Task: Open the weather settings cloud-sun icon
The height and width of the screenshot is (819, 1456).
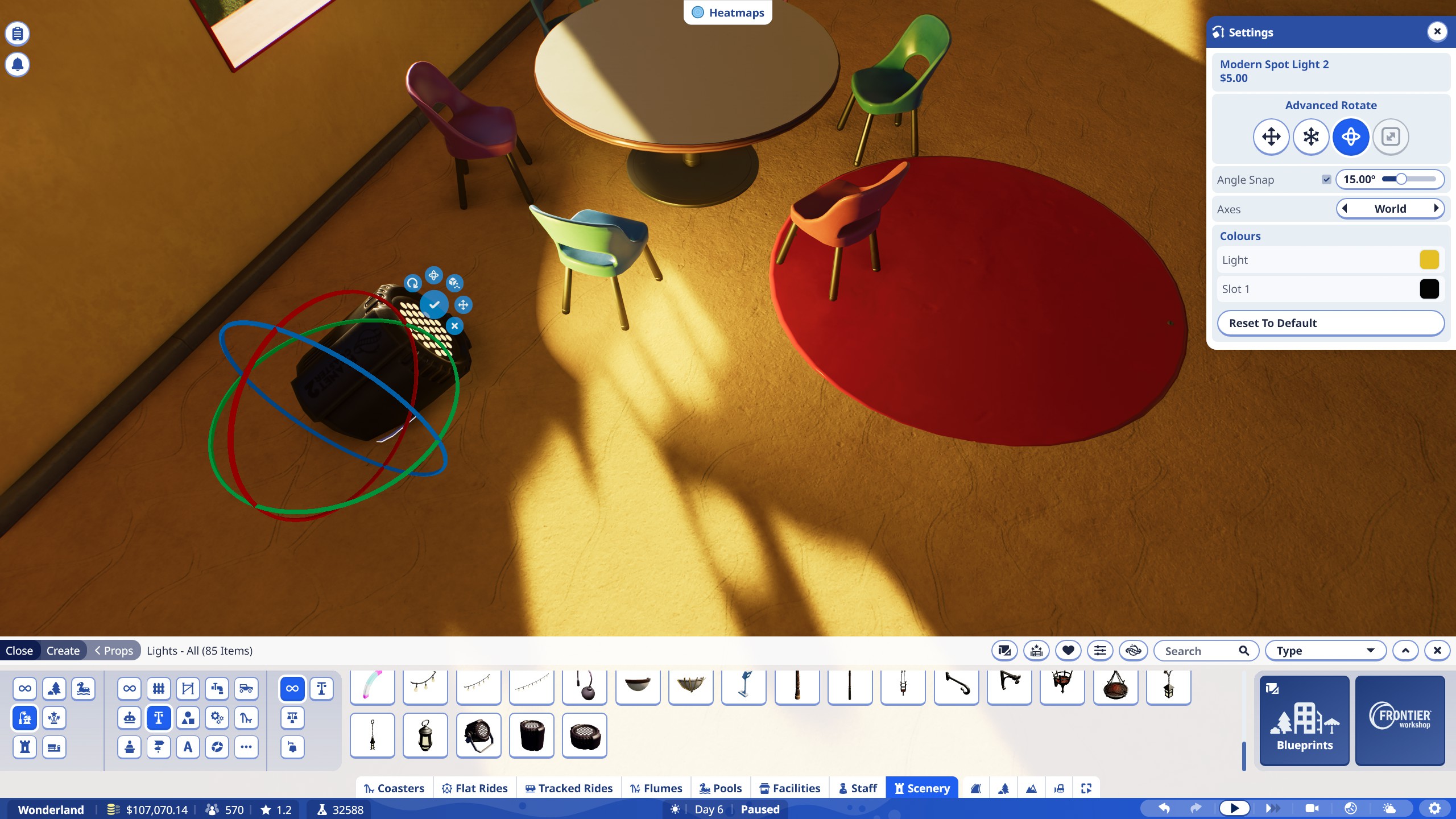Action: click(x=1388, y=809)
